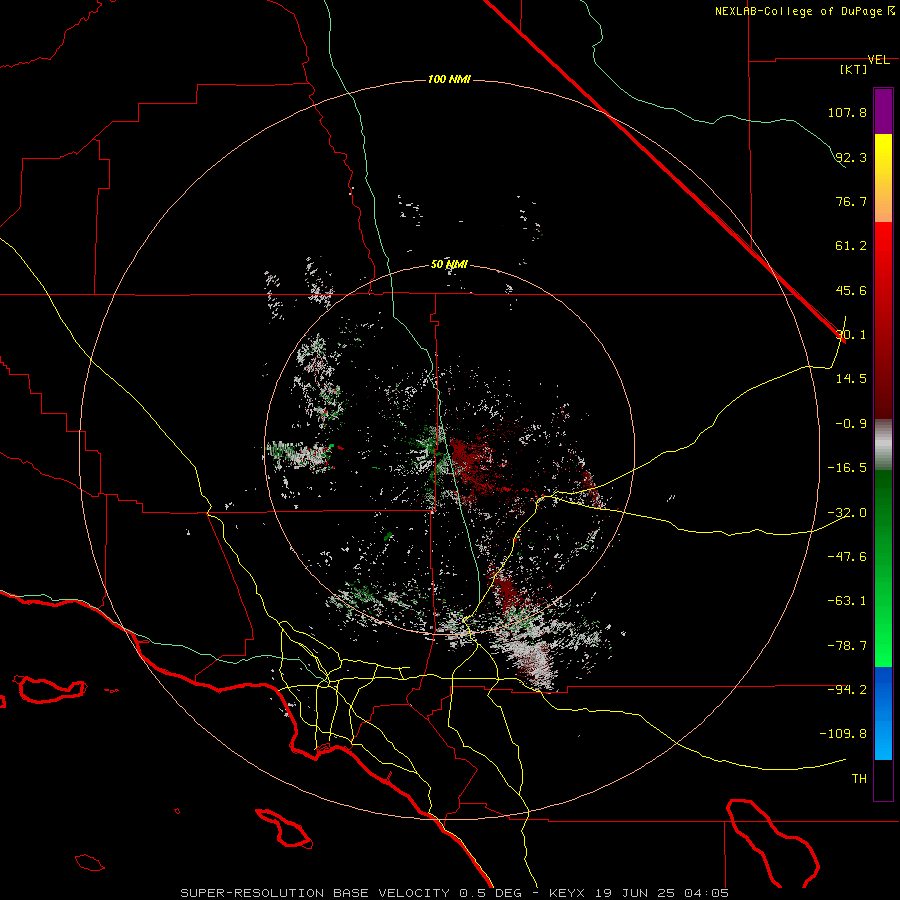This screenshot has width=900, height=900.
Task: Click the 50 NMI range ring label
Action: tap(449, 265)
